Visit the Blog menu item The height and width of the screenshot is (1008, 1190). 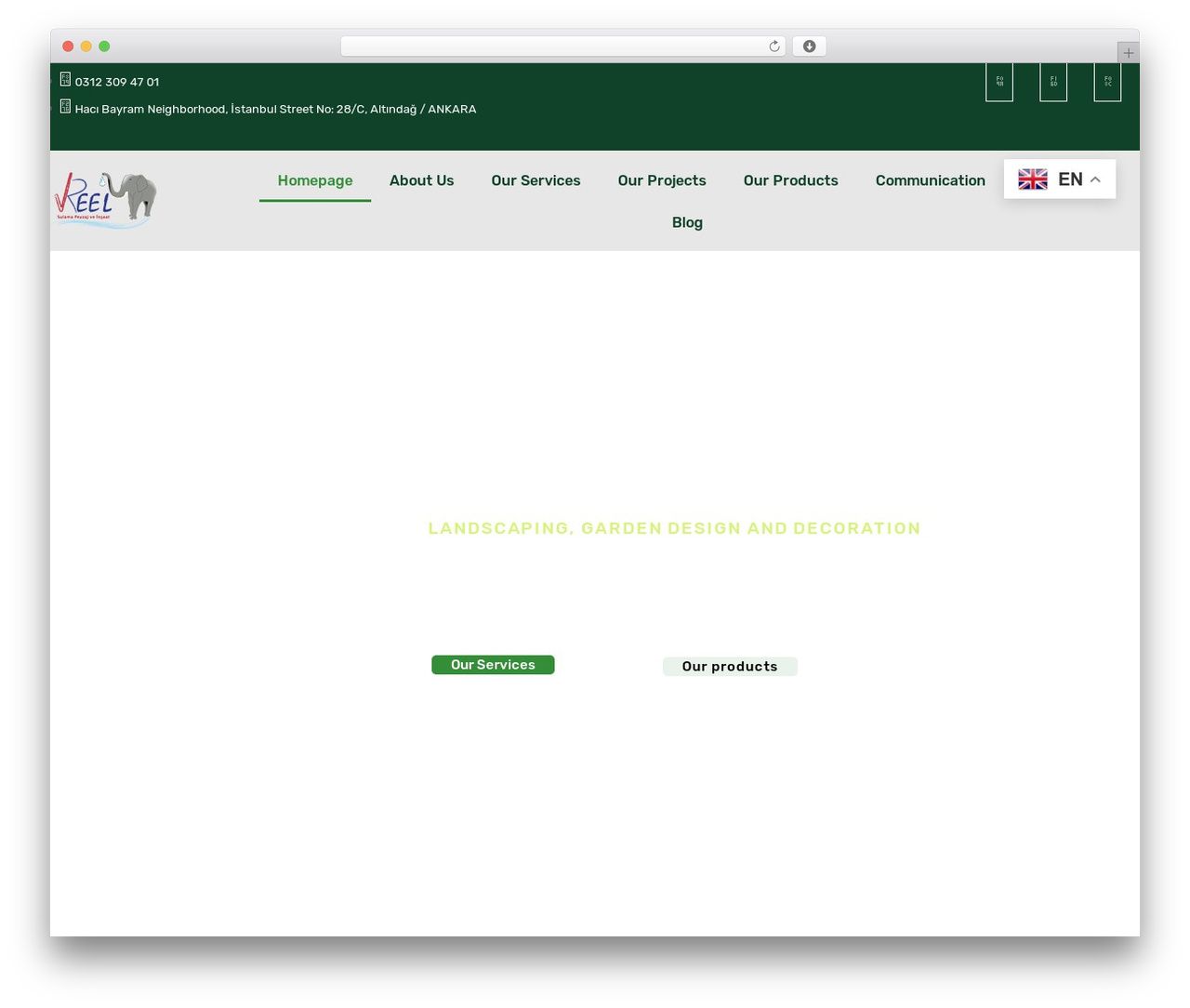coord(688,222)
